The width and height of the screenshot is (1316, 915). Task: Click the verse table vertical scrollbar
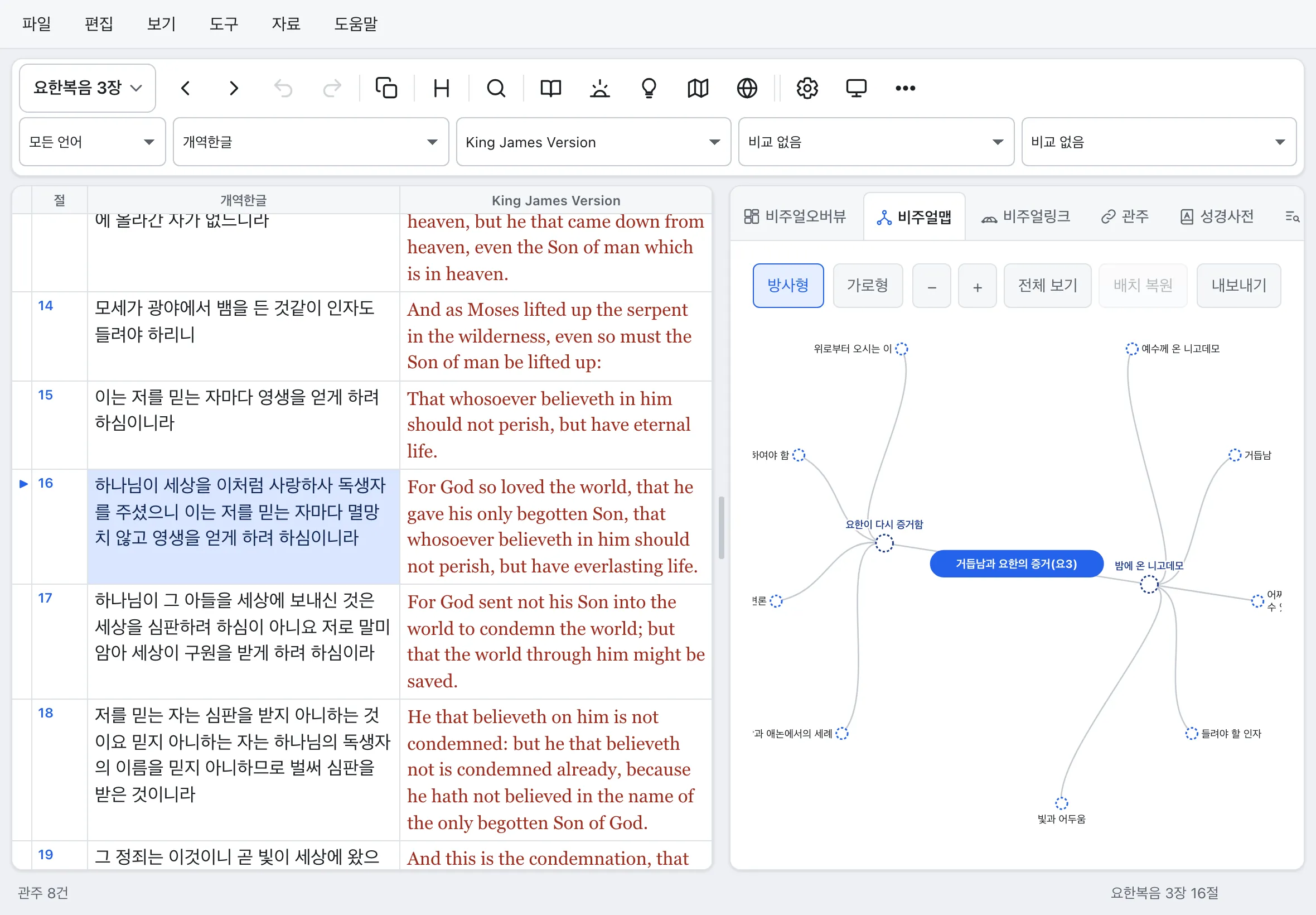722,527
